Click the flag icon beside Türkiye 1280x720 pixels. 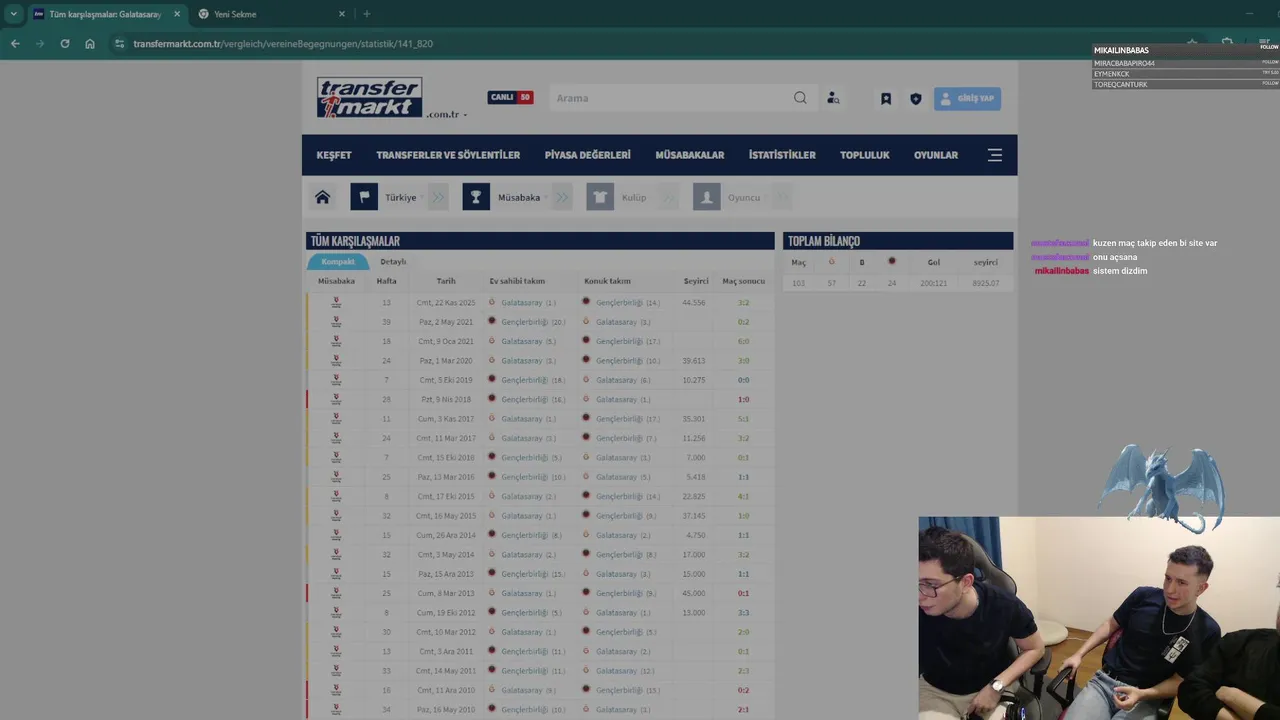[364, 197]
